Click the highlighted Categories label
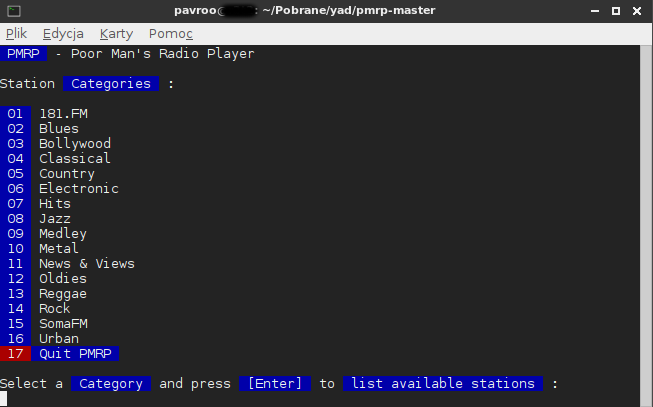This screenshot has width=653, height=407. pos(110,84)
